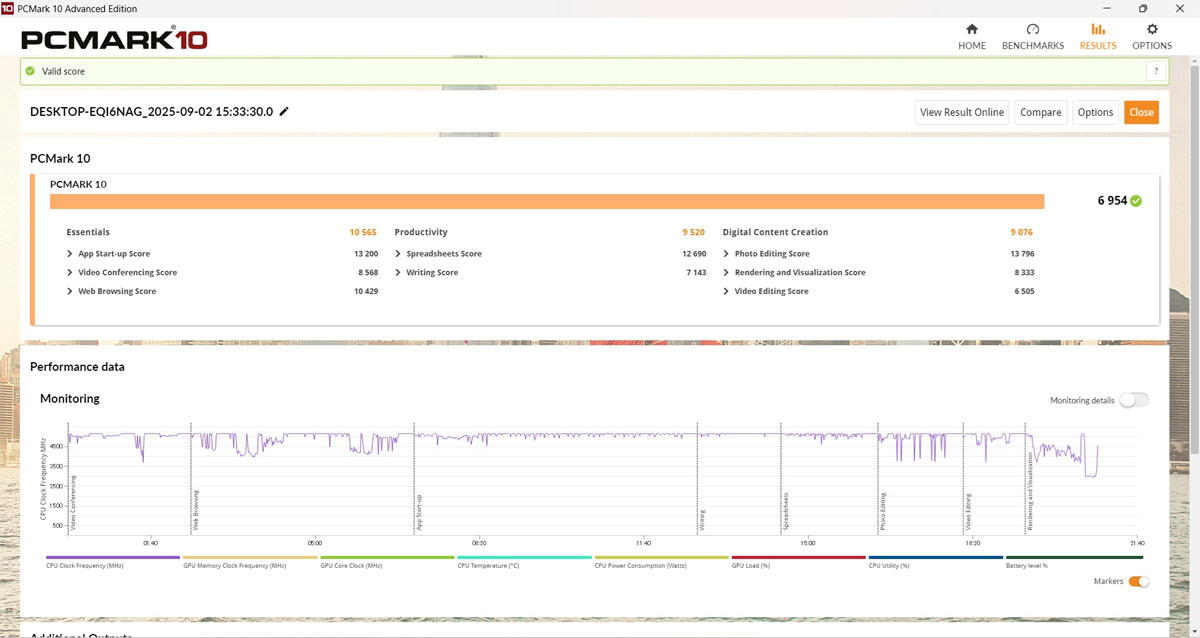Viewport: 1200px width, 638px height.
Task: Toggle GPU Memory Clock Frequency legend series
Action: coord(250,562)
